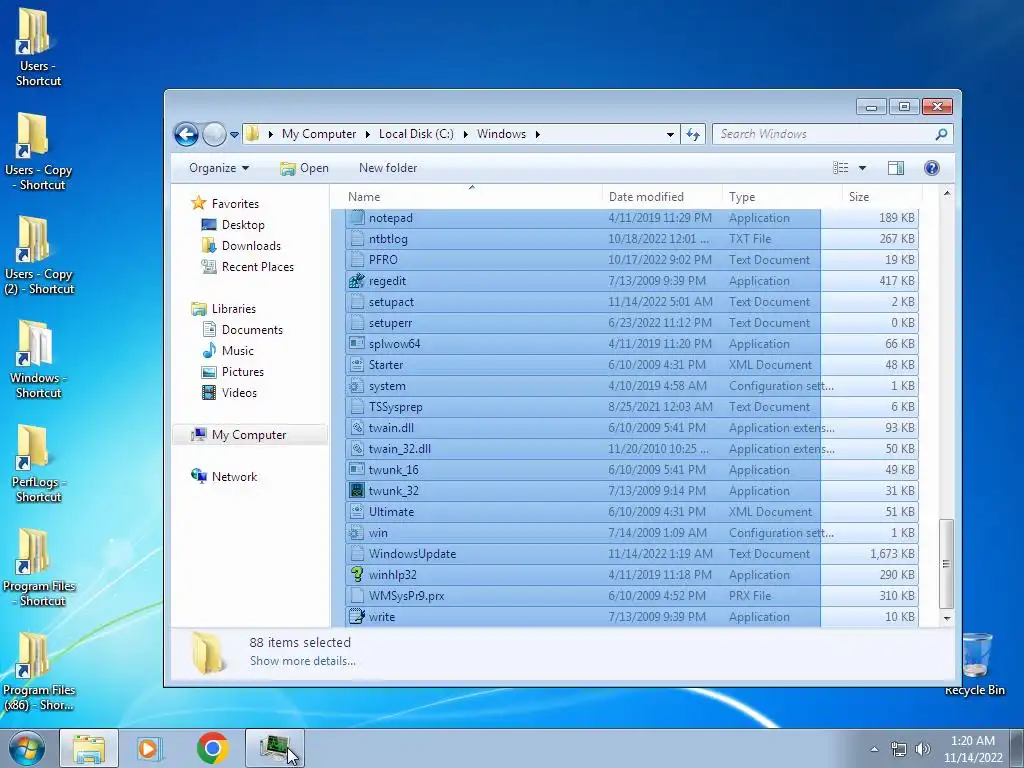Expand the arrow after My Computer breadcrumb
This screenshot has height=768, width=1024.
coord(367,134)
